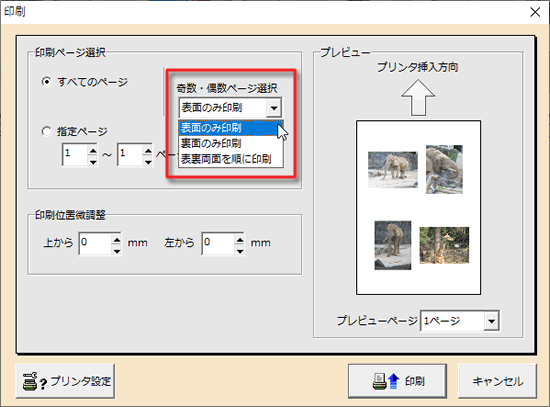The width and height of the screenshot is (550, 407).
Task: Click the printer insertion direction arrow
Action: (x=418, y=97)
